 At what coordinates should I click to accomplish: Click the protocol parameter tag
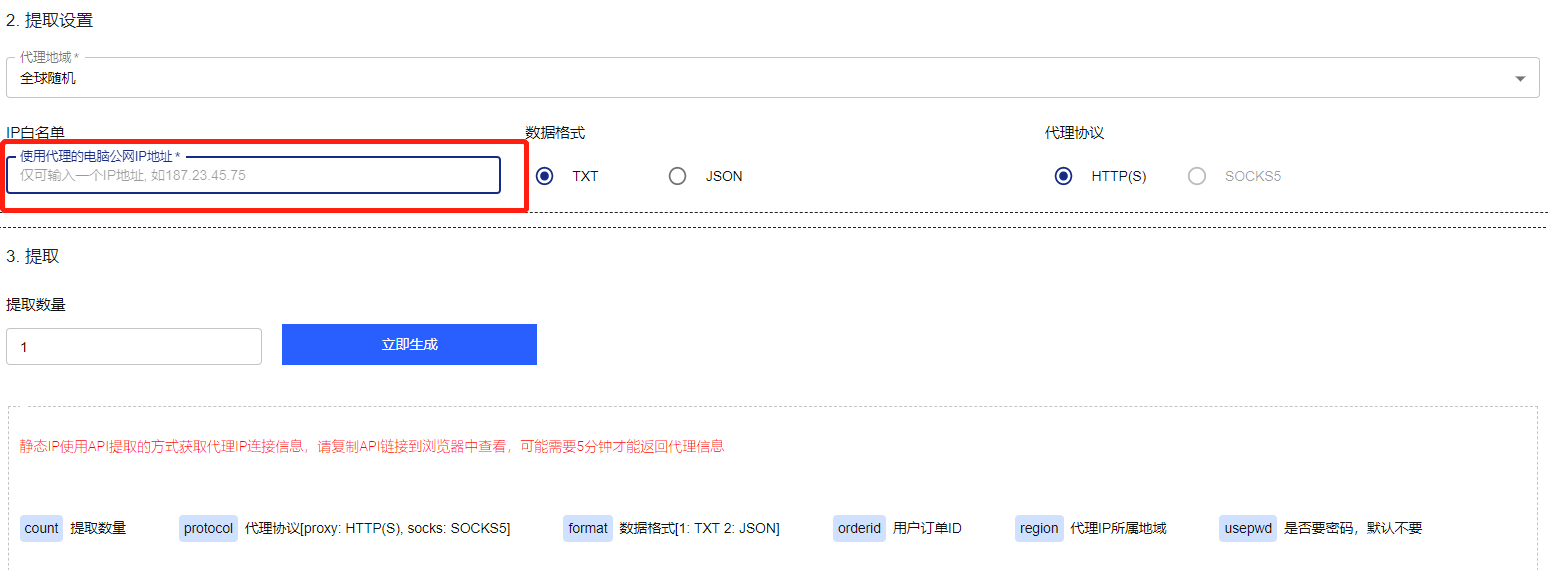(208, 528)
